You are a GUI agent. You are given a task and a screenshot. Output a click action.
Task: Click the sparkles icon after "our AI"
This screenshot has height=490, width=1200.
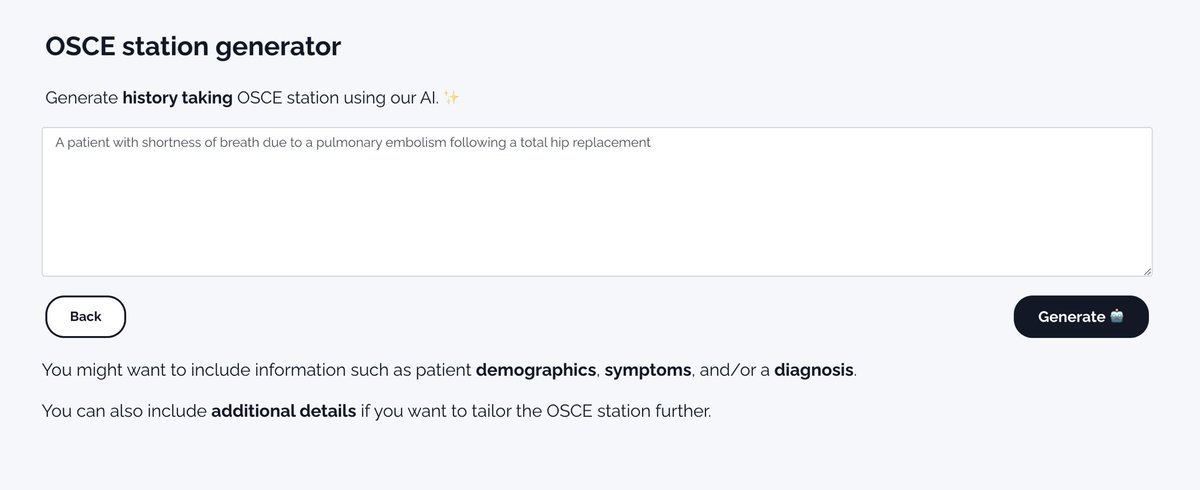(x=451, y=98)
